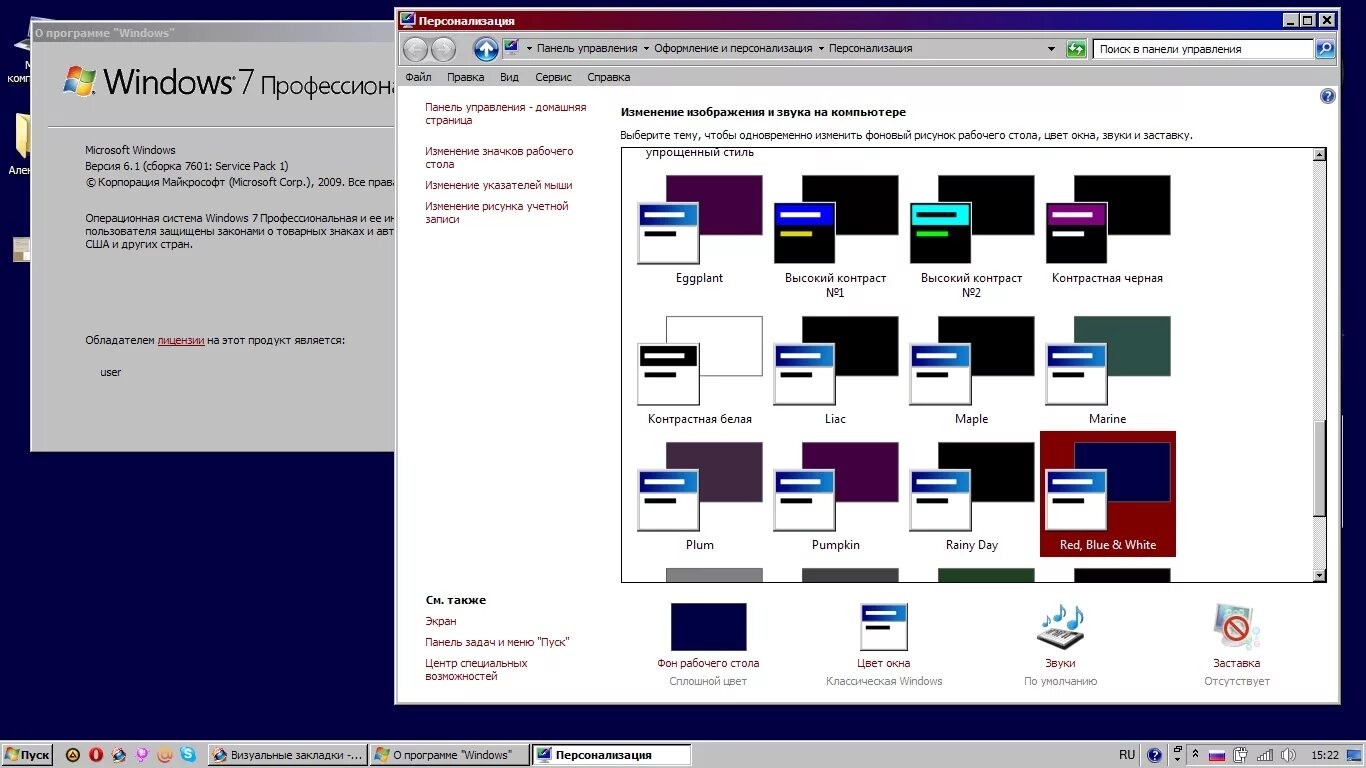Open Изменение рисунка учетной записи link
The height and width of the screenshot is (768, 1366).
[x=496, y=213]
